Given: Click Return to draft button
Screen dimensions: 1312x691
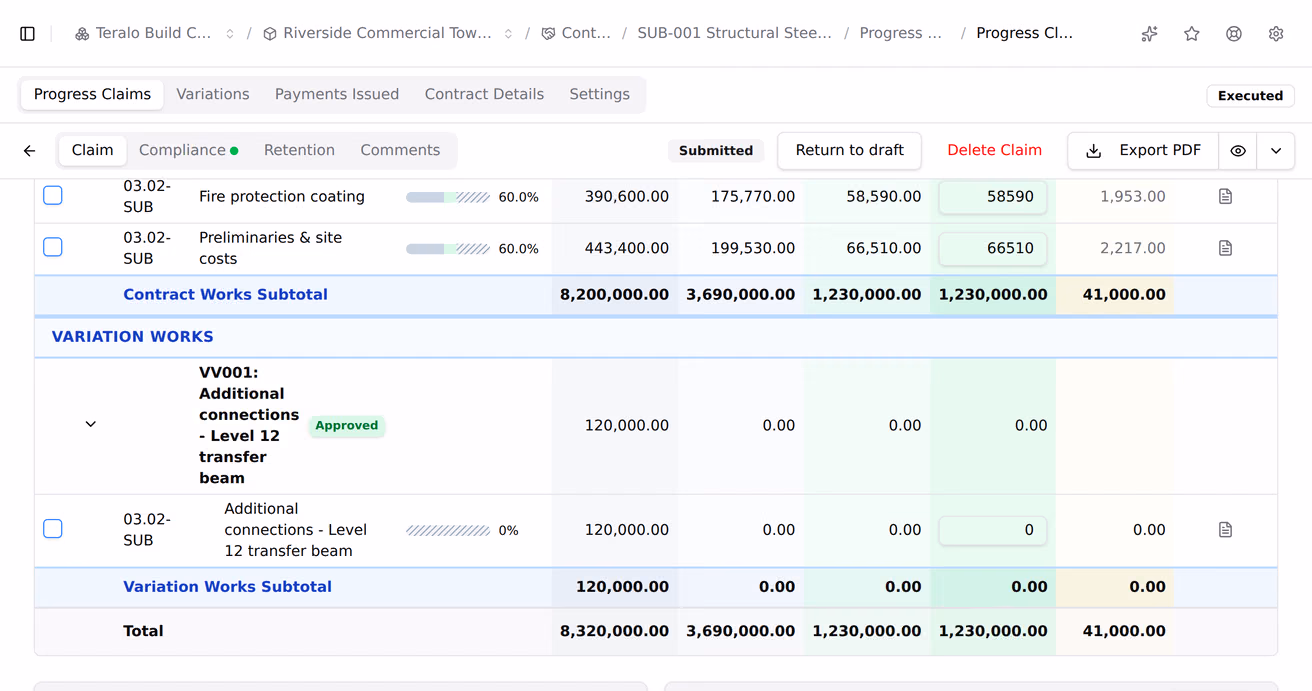Looking at the screenshot, I should click(850, 151).
